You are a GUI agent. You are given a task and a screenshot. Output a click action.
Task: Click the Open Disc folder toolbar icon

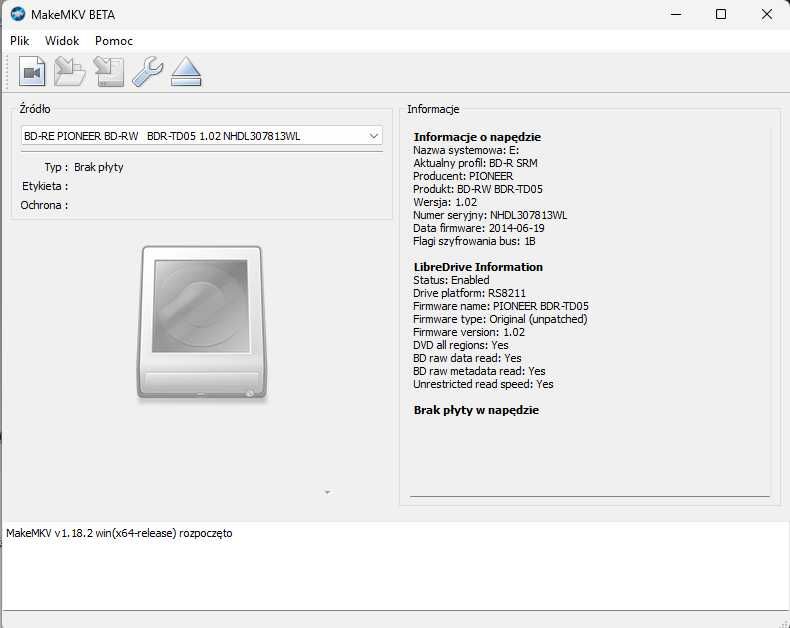tap(70, 72)
